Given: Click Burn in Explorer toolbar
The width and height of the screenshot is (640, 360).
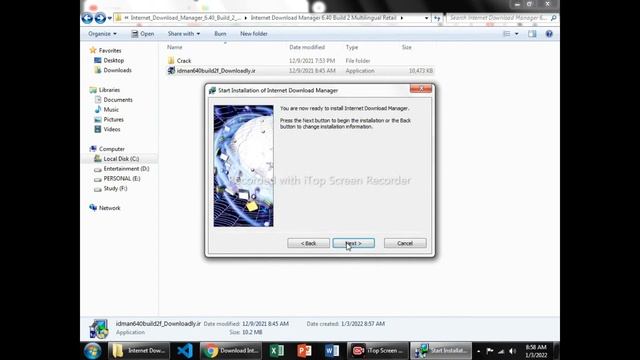Looking at the screenshot, I should 220,34.
